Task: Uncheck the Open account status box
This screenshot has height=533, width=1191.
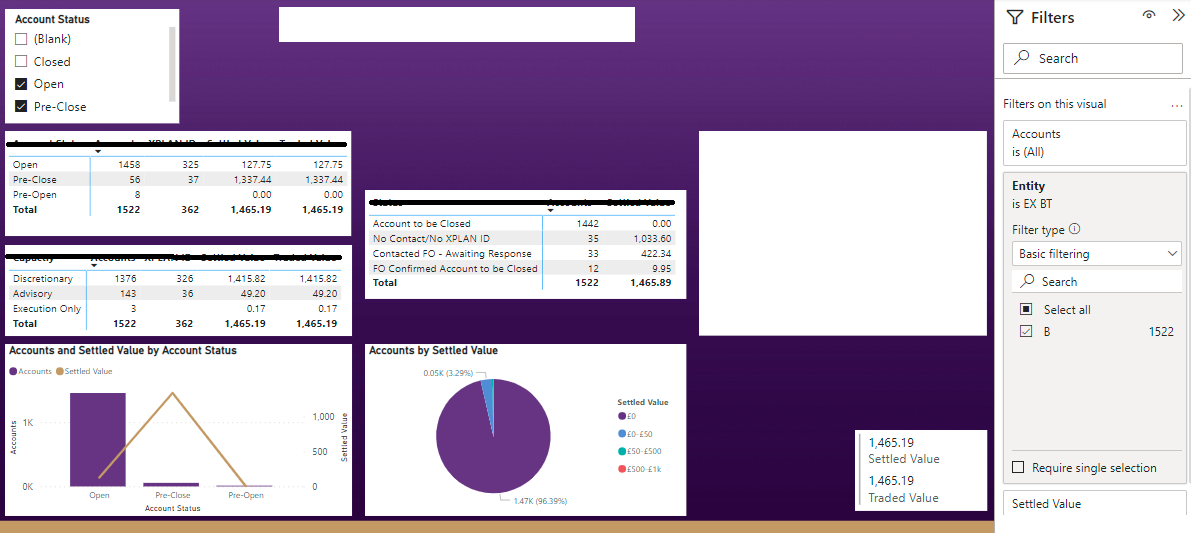Action: point(21,84)
